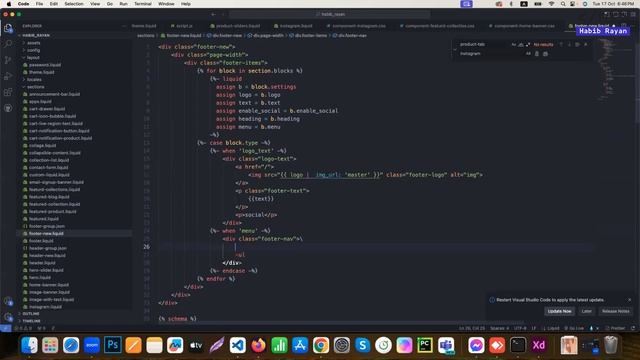Open the Extensions view
Image resolution: width=640 pixels, height=360 pixels.
(8, 92)
